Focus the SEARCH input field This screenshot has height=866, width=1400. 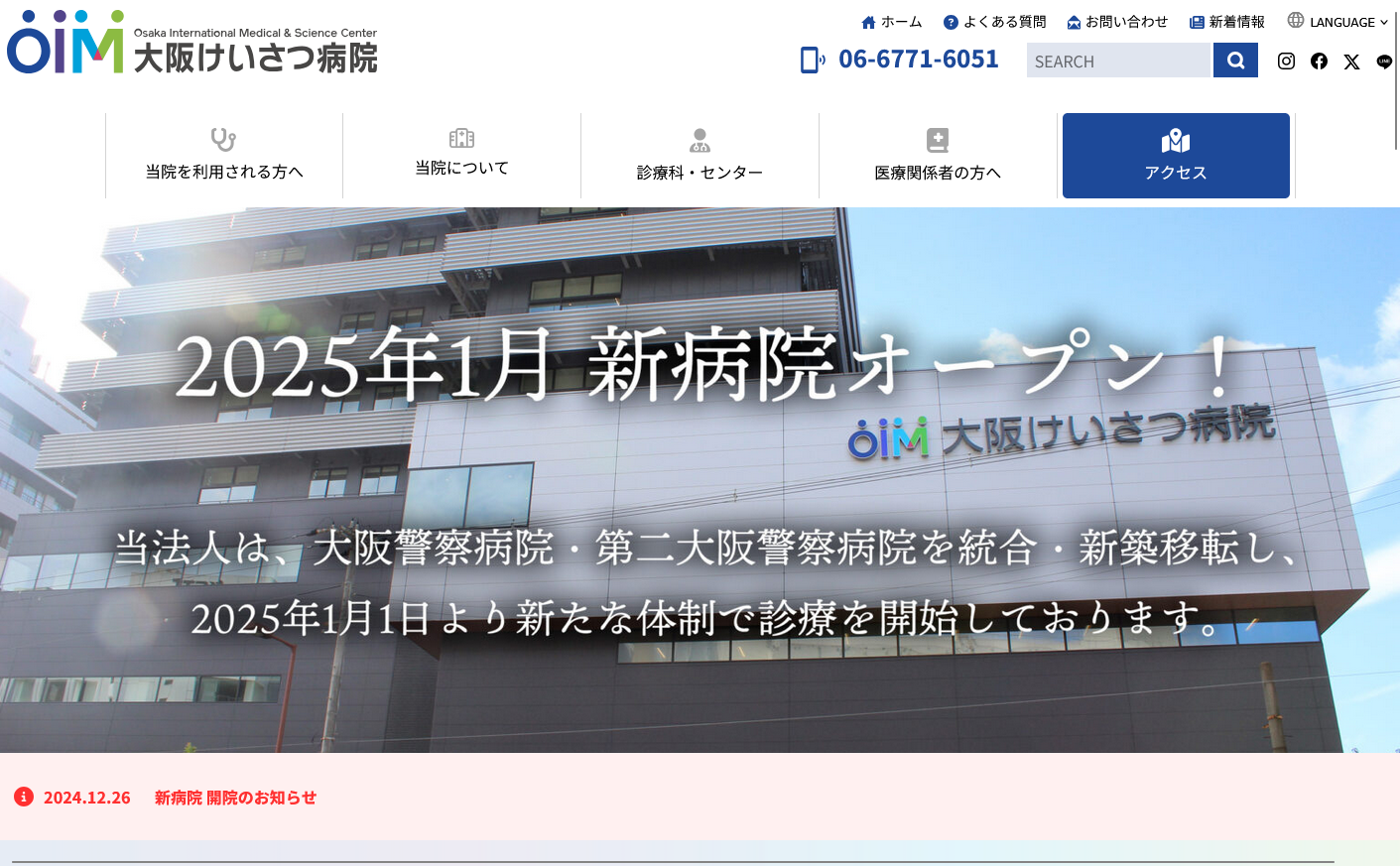pos(1118,61)
